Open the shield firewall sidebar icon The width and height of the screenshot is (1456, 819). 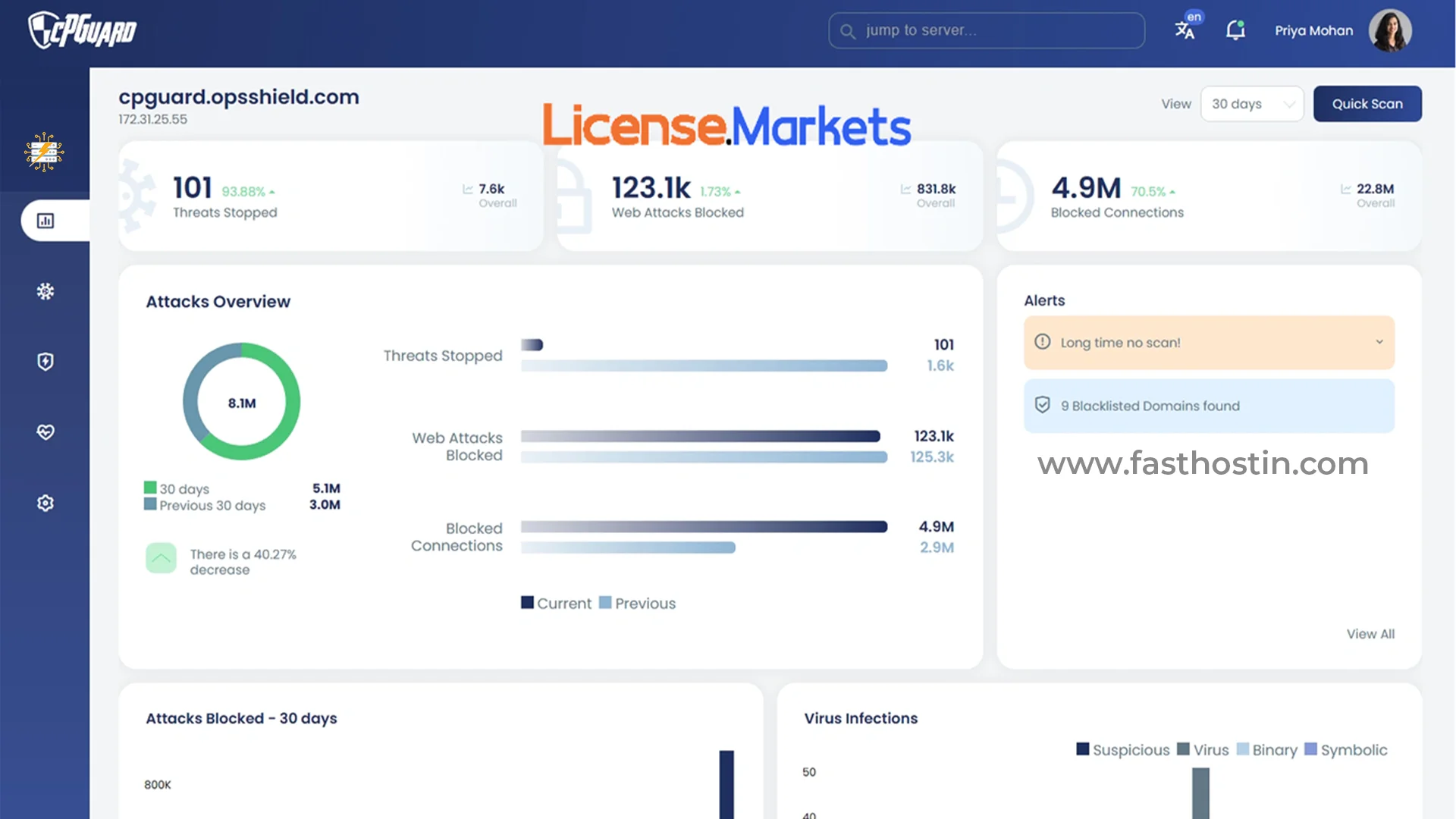coord(45,362)
